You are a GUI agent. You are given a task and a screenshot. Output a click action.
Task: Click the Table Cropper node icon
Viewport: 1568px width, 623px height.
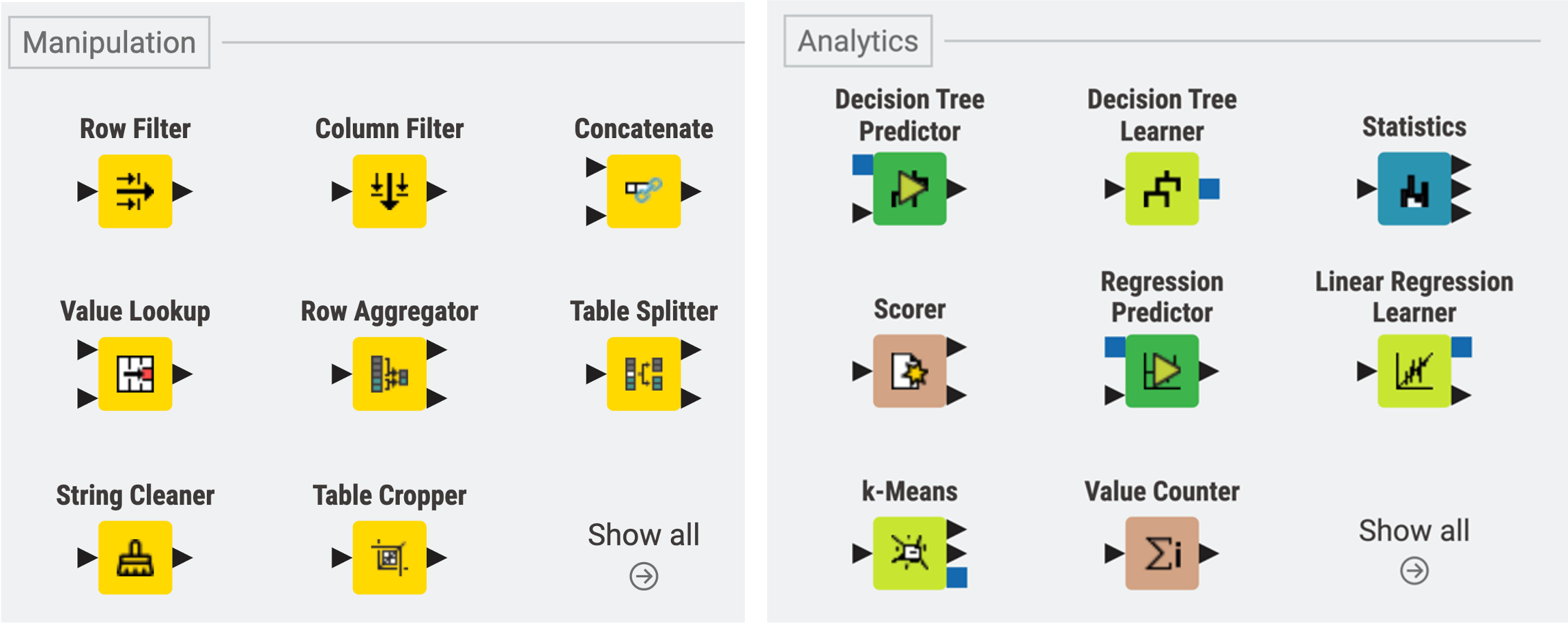389,557
